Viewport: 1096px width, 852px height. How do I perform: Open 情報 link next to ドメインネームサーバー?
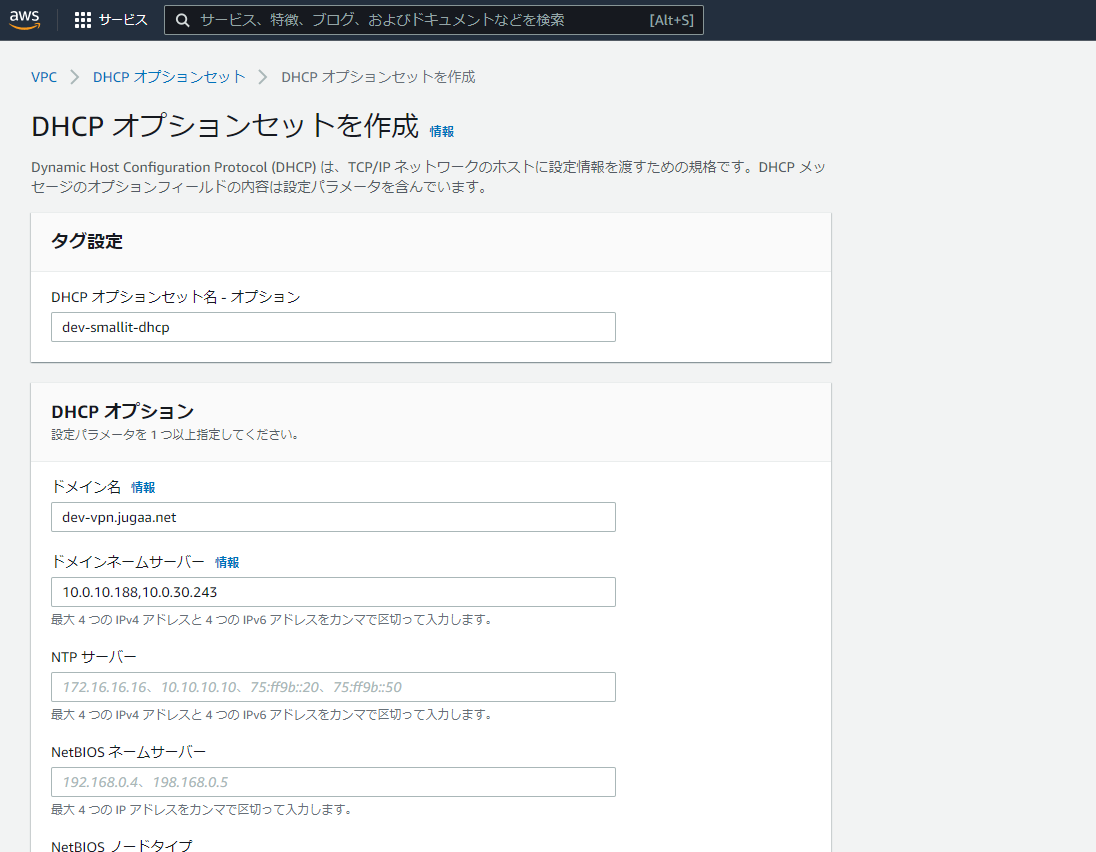[x=227, y=563]
